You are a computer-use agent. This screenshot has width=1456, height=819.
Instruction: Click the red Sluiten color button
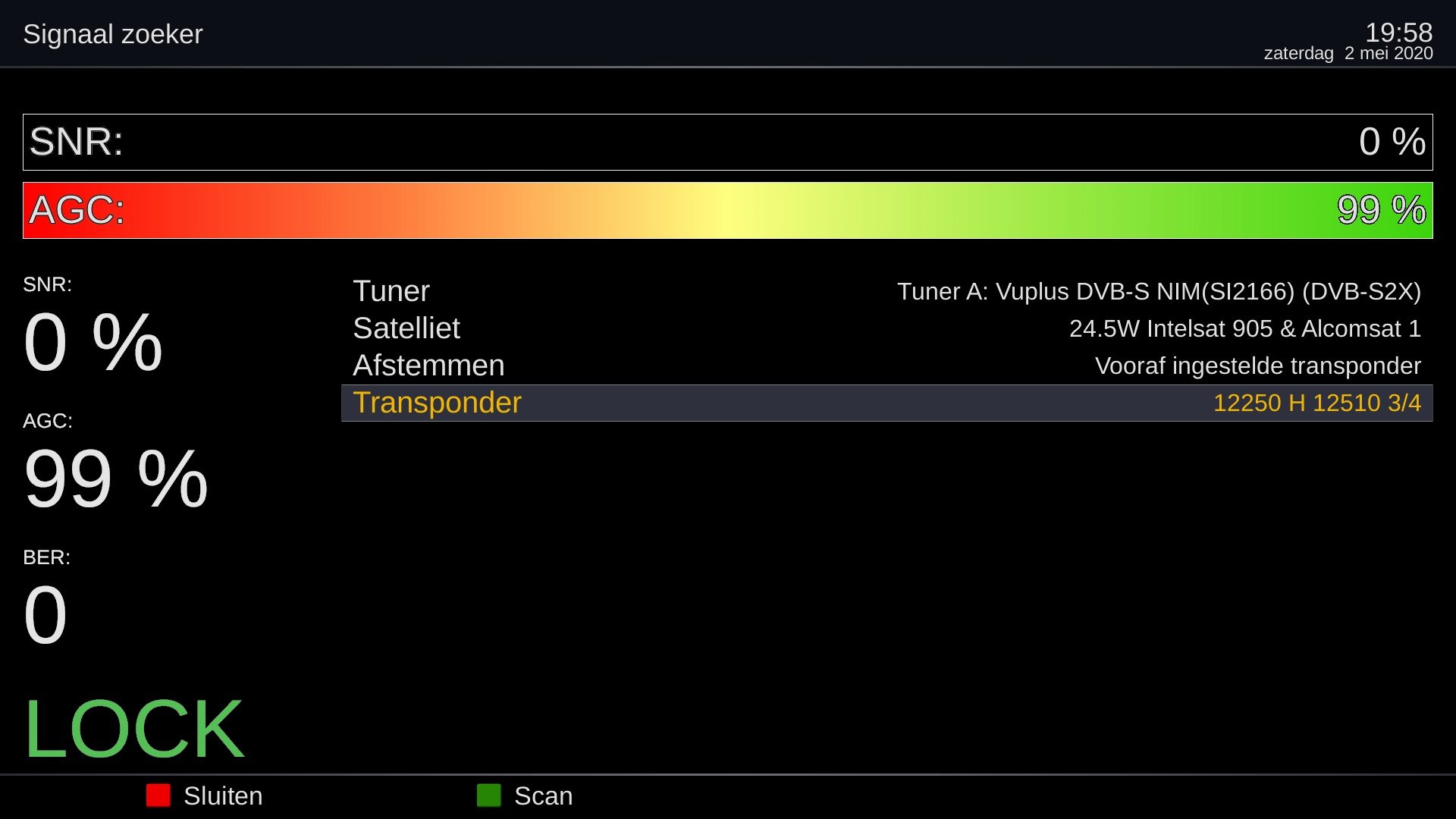tap(158, 795)
